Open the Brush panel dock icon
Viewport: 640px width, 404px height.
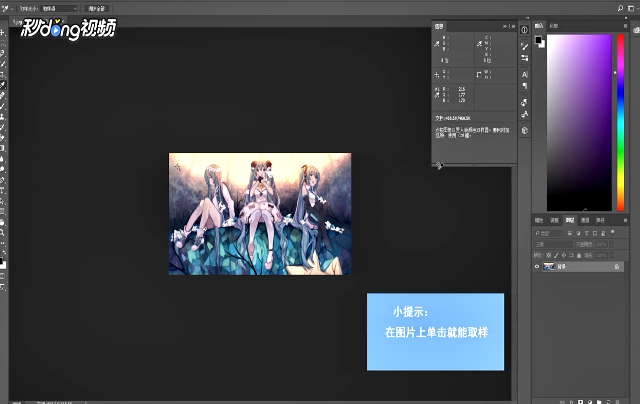click(524, 47)
